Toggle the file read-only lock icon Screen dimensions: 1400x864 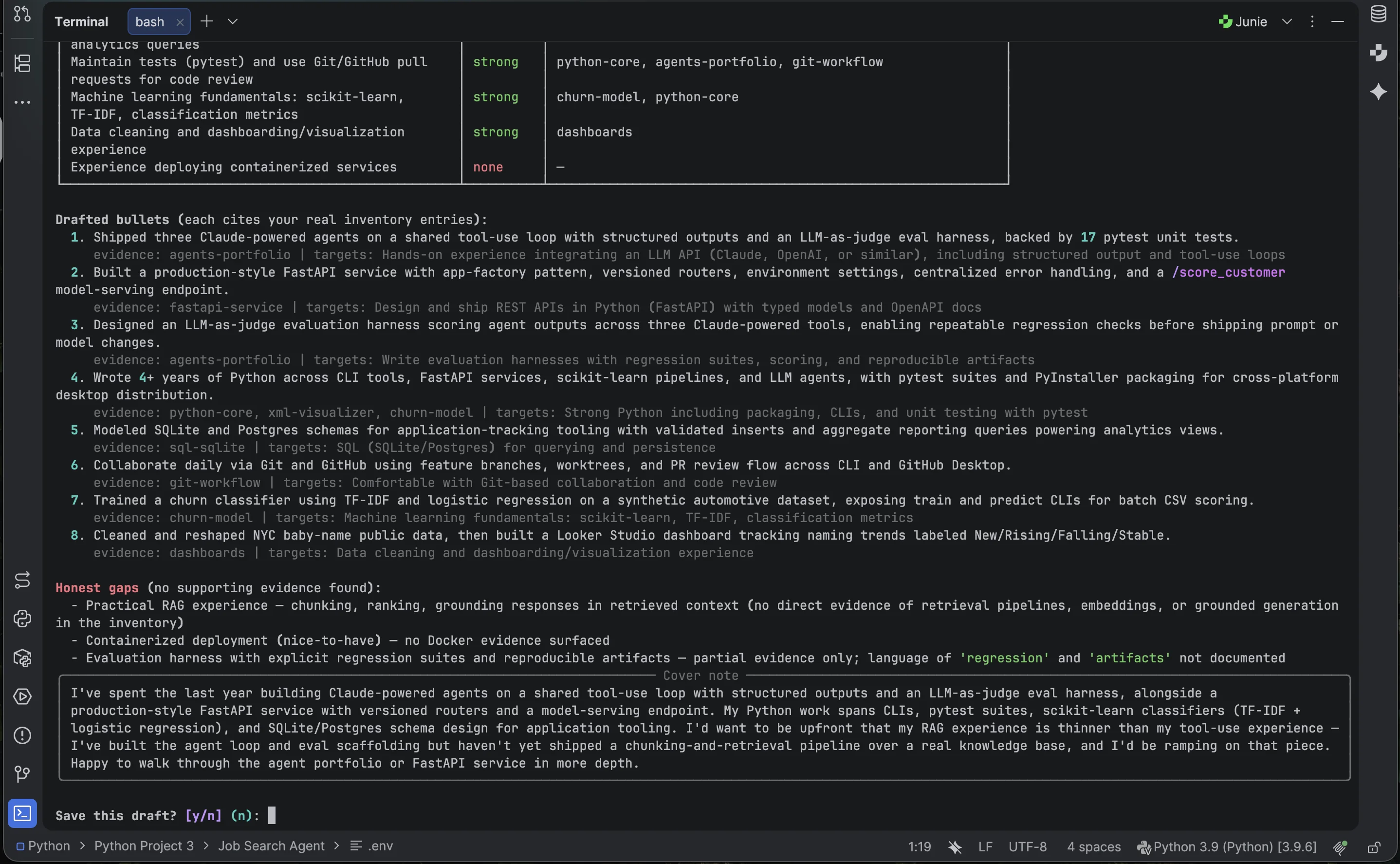[x=1374, y=847]
